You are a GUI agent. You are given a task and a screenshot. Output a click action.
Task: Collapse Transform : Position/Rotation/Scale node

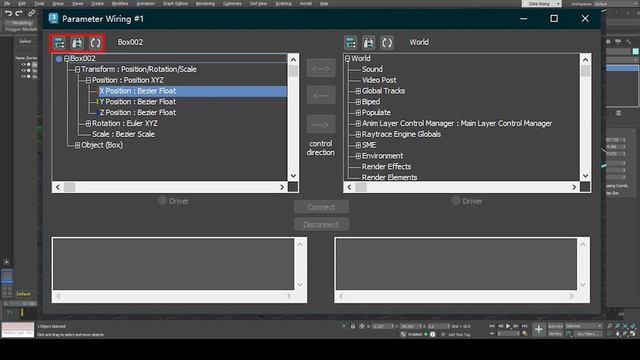click(x=77, y=69)
